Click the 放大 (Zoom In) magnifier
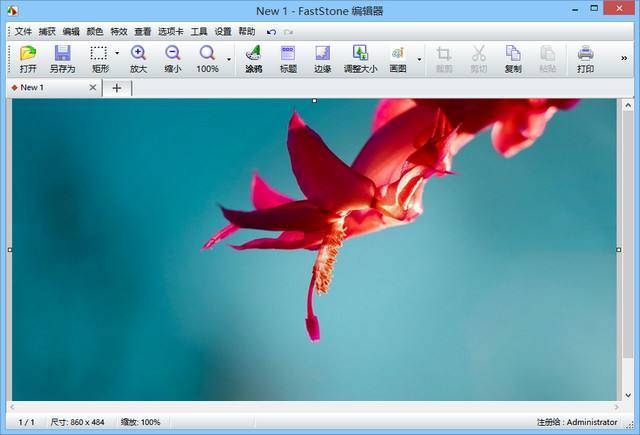 pyautogui.click(x=138, y=59)
